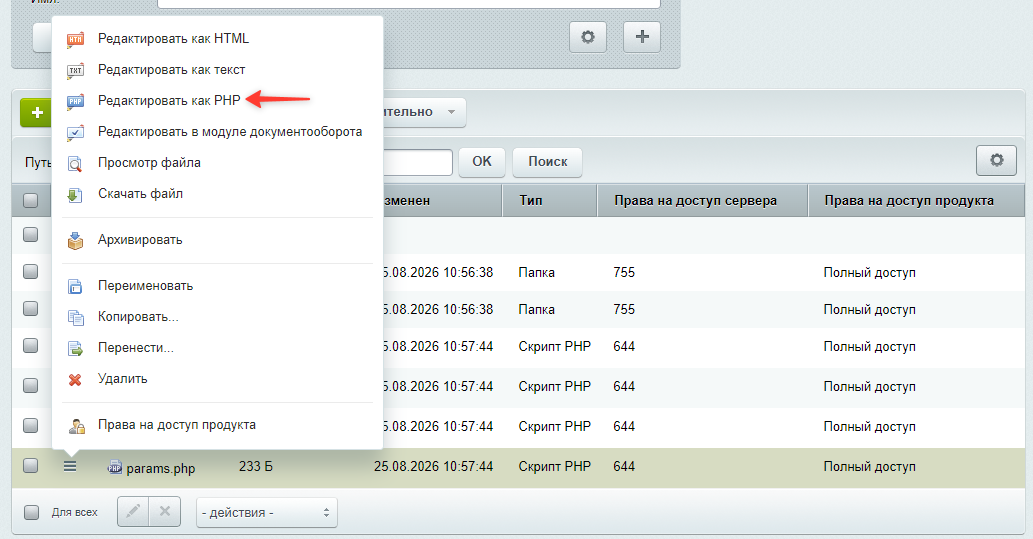
Task: Click the move file icon
Action: 76,349
